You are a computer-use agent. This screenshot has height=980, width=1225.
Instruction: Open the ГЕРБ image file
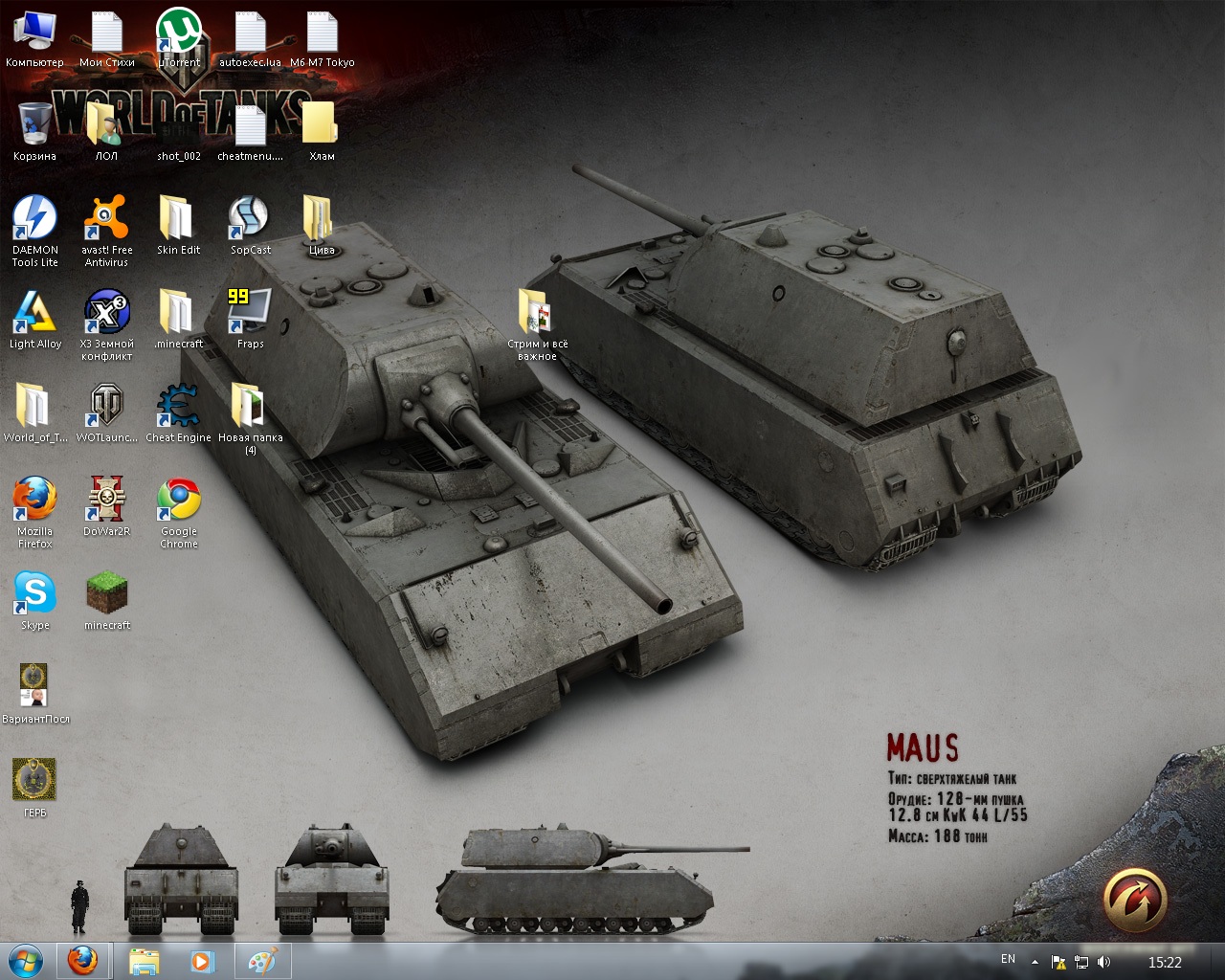click(x=34, y=789)
